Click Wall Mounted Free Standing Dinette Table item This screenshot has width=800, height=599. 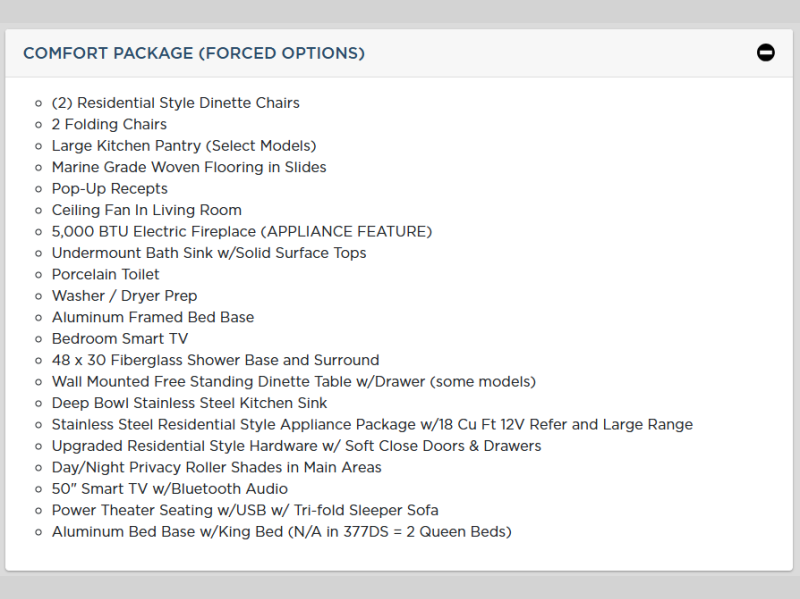pyautogui.click(x=294, y=382)
